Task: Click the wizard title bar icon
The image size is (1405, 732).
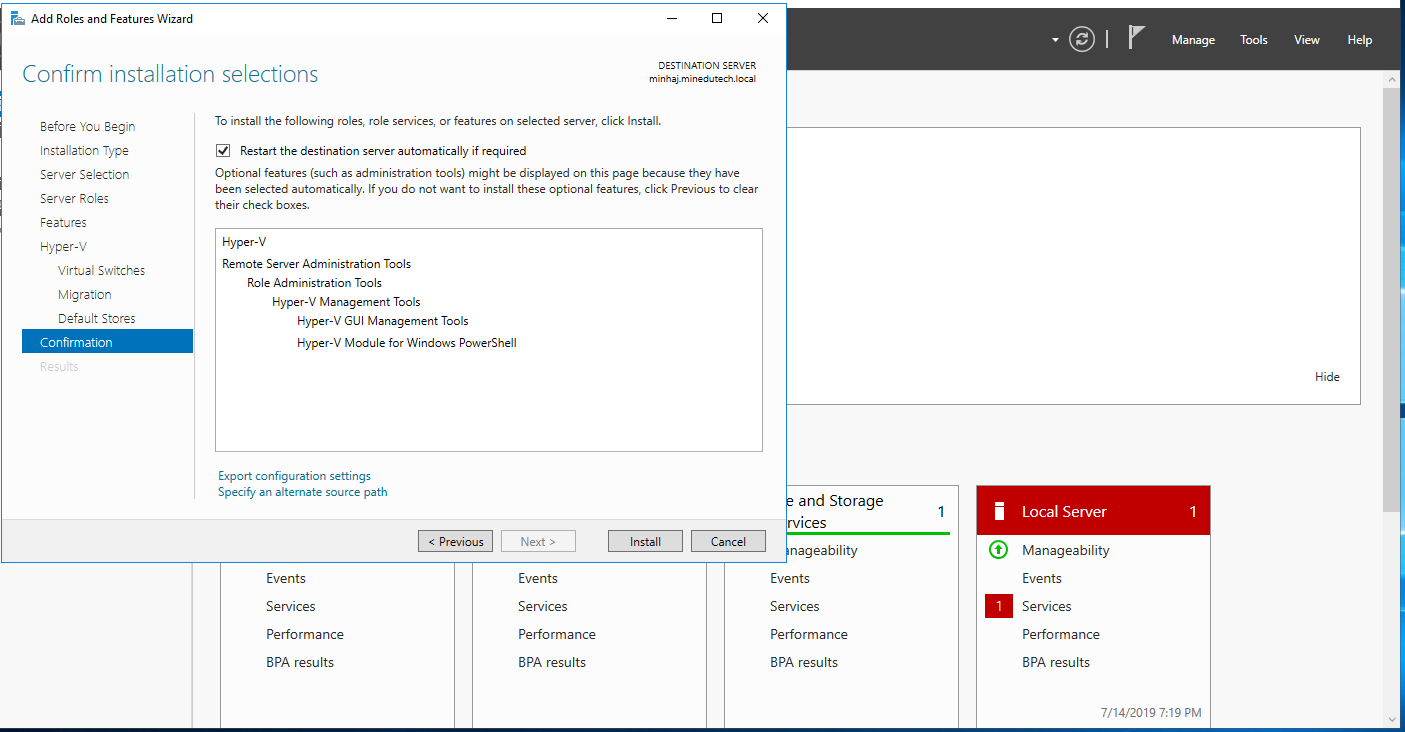Action: click(x=17, y=18)
